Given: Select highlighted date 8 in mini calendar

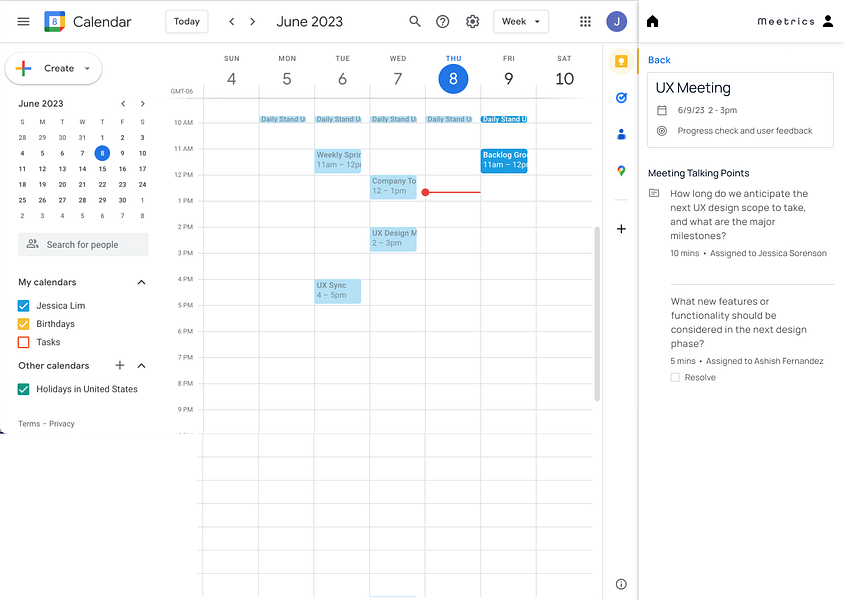Looking at the screenshot, I should (x=102, y=153).
